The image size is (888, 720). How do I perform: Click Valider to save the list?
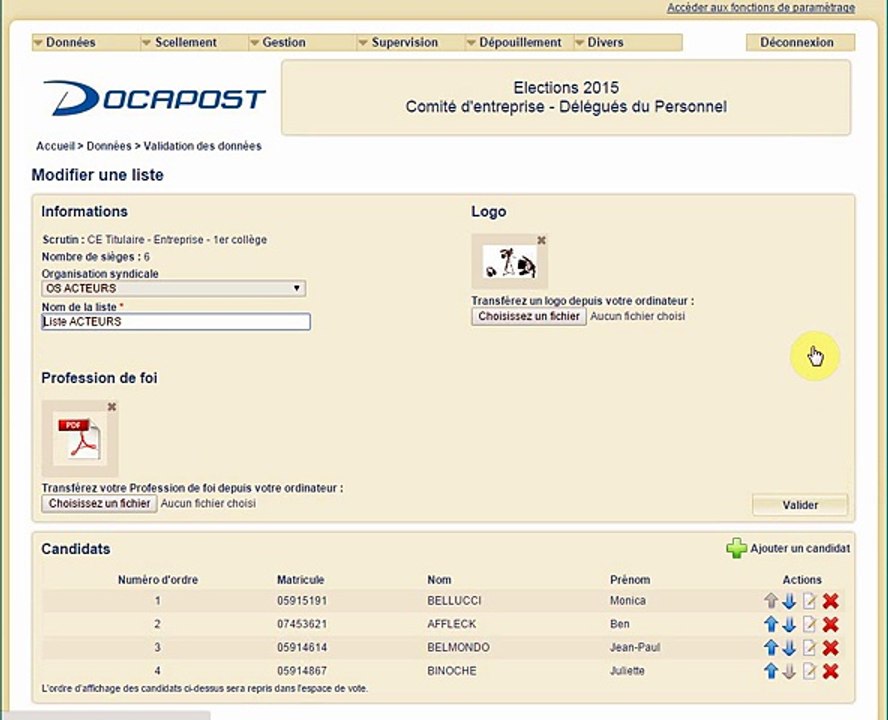(x=800, y=505)
